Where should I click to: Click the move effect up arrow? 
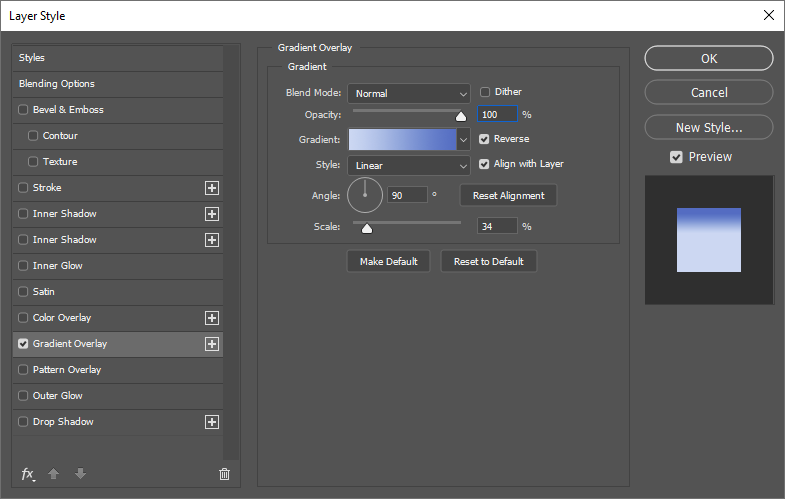55,474
